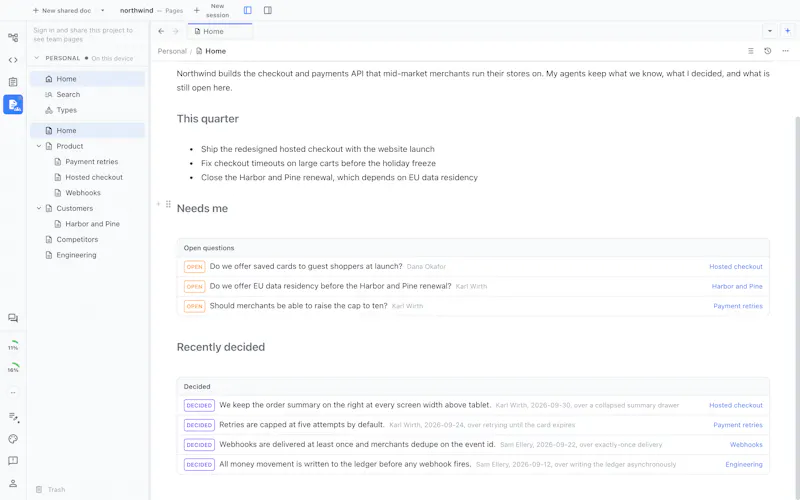Open Engineering link in Decided table

(744, 464)
